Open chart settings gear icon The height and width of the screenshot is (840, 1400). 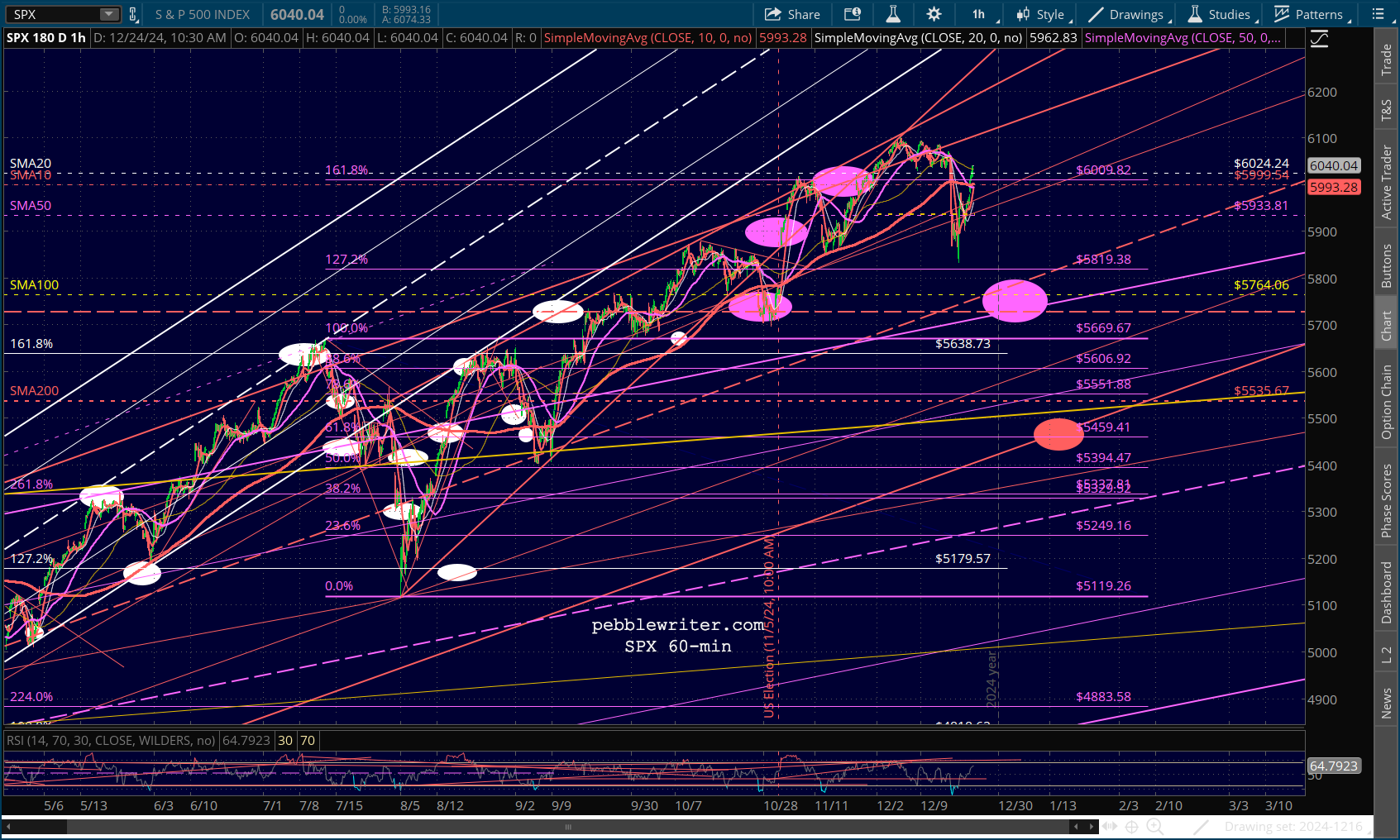click(x=934, y=14)
